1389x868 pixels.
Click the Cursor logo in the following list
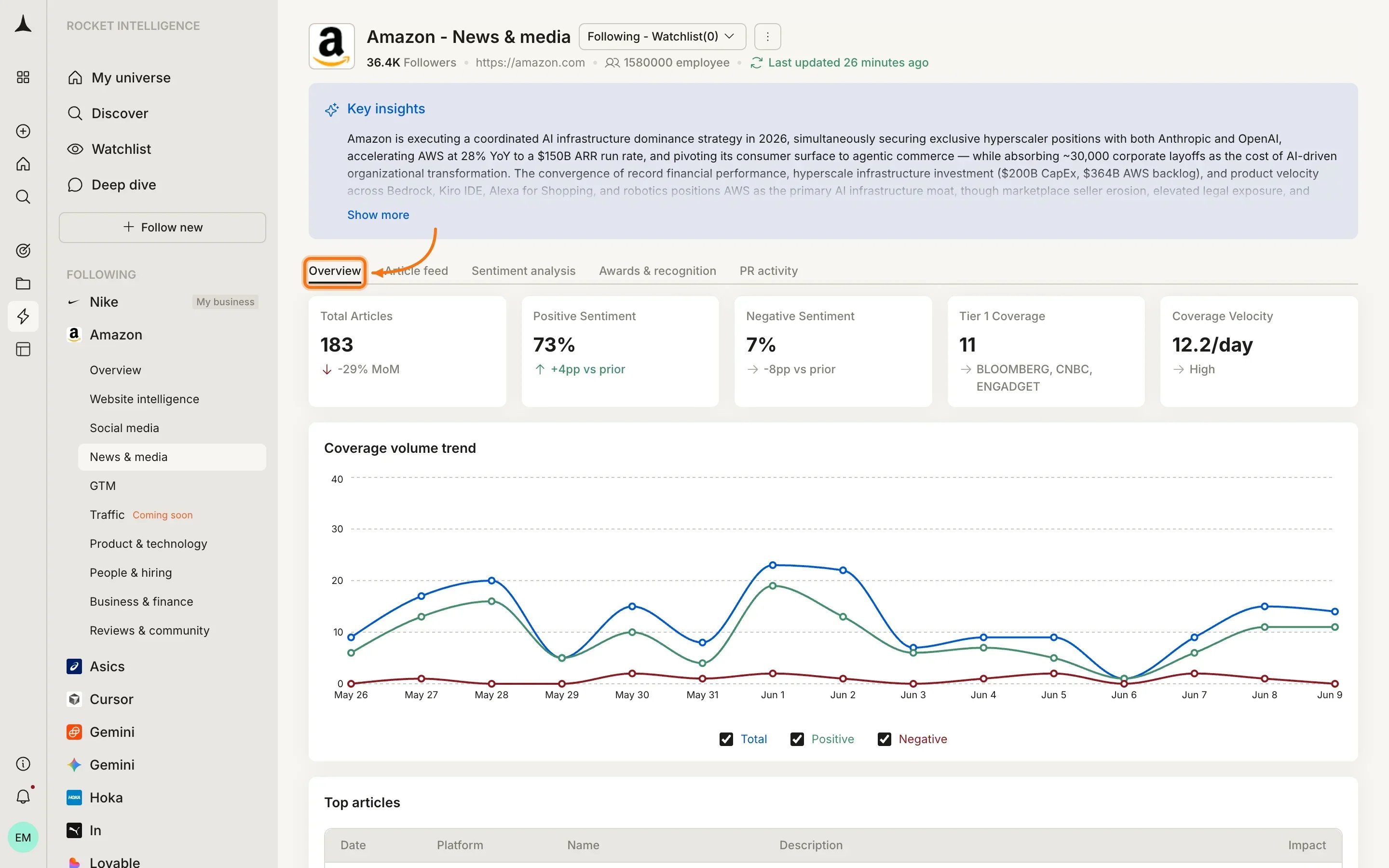pyautogui.click(x=74, y=699)
